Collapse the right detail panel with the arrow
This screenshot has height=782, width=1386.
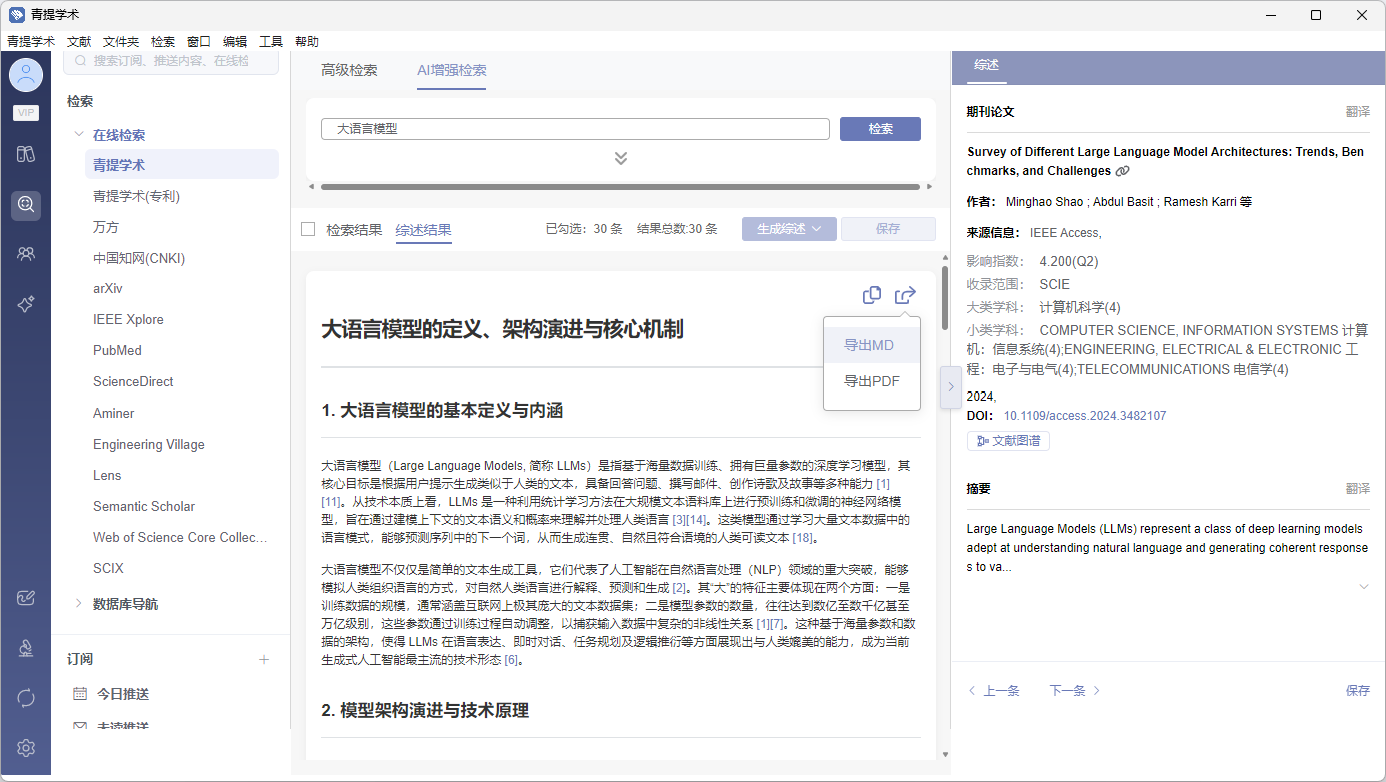(x=951, y=387)
